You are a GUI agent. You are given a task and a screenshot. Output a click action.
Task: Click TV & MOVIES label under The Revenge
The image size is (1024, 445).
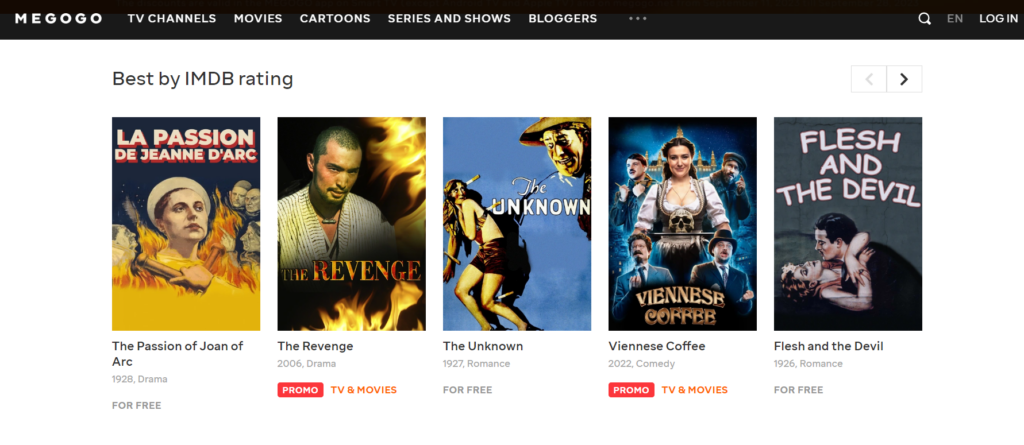364,390
